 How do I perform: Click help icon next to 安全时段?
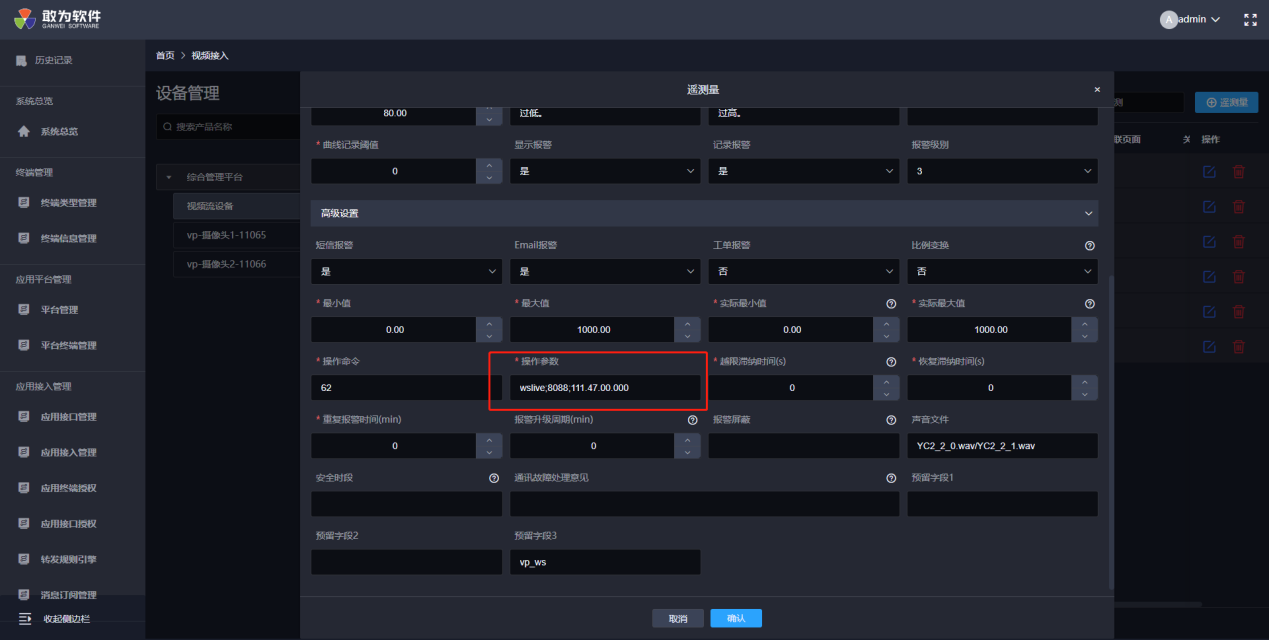click(493, 477)
